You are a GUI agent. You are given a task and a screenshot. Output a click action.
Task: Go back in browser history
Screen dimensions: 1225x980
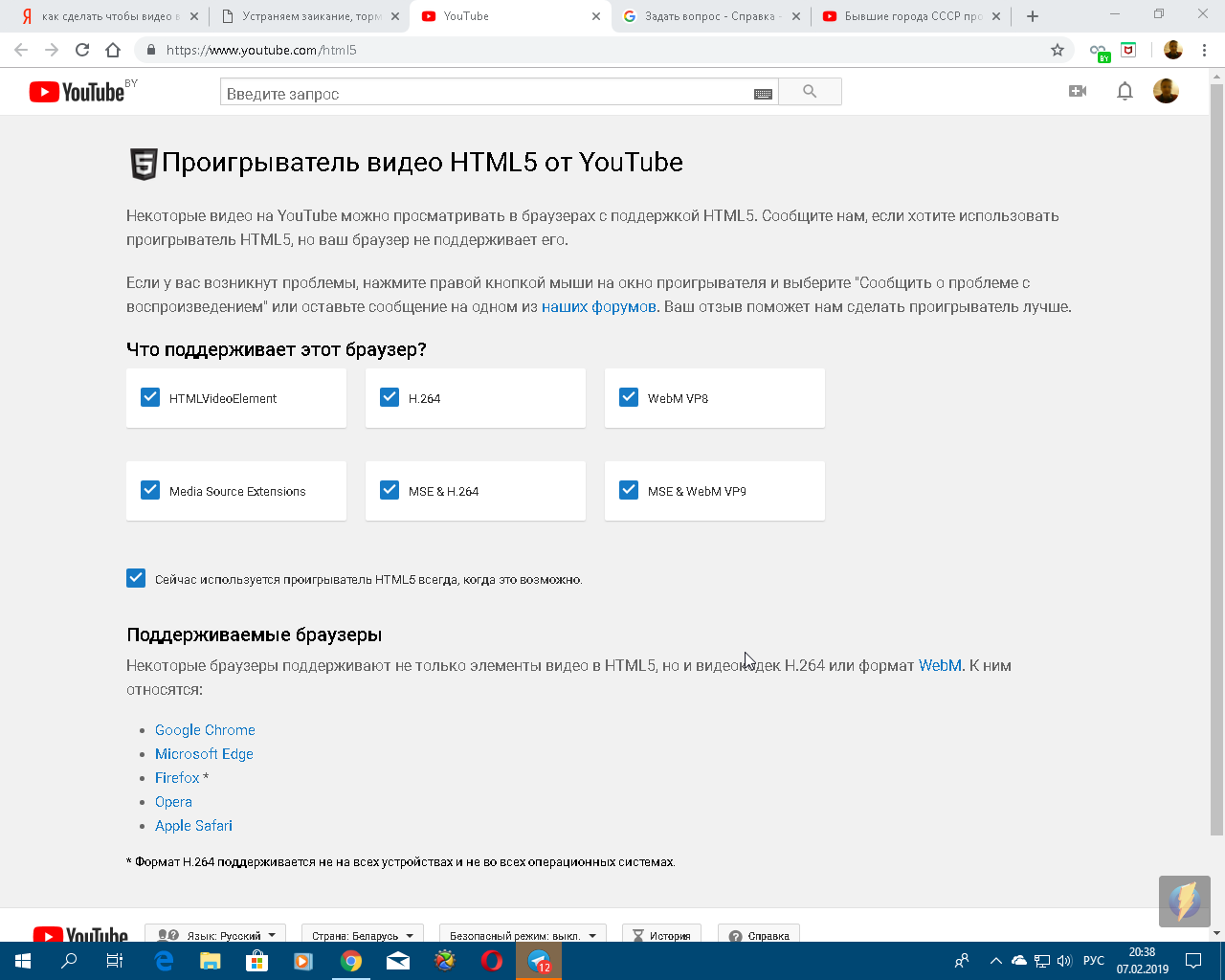click(21, 50)
